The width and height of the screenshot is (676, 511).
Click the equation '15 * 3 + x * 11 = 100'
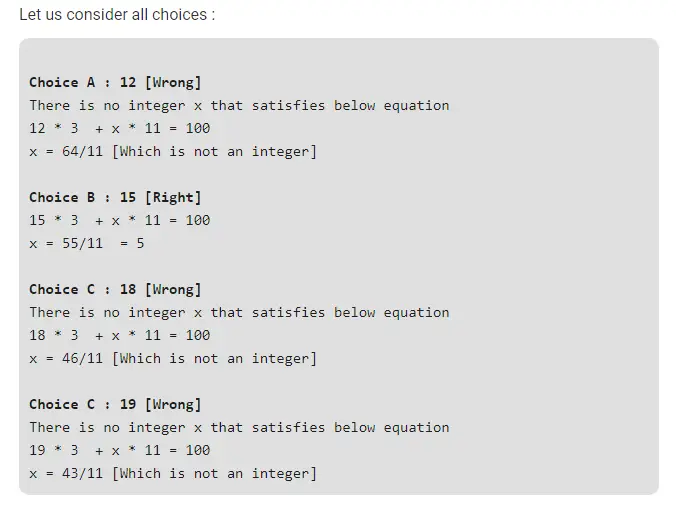(119, 220)
